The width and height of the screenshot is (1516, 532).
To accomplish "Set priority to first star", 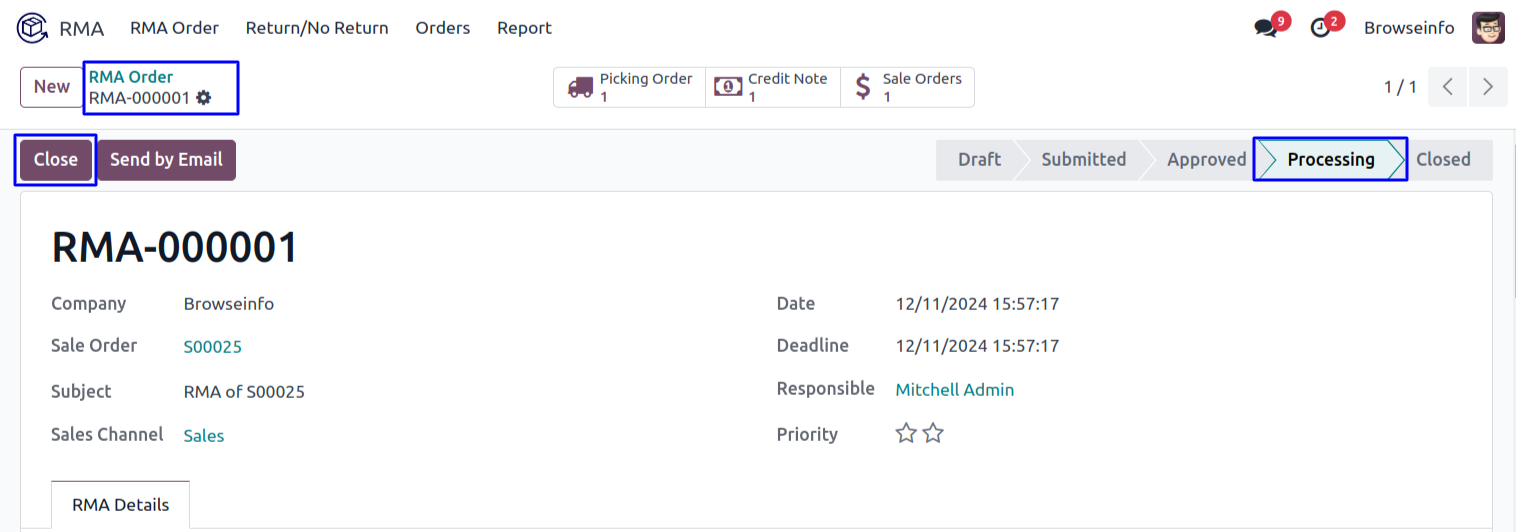I will coord(906,434).
